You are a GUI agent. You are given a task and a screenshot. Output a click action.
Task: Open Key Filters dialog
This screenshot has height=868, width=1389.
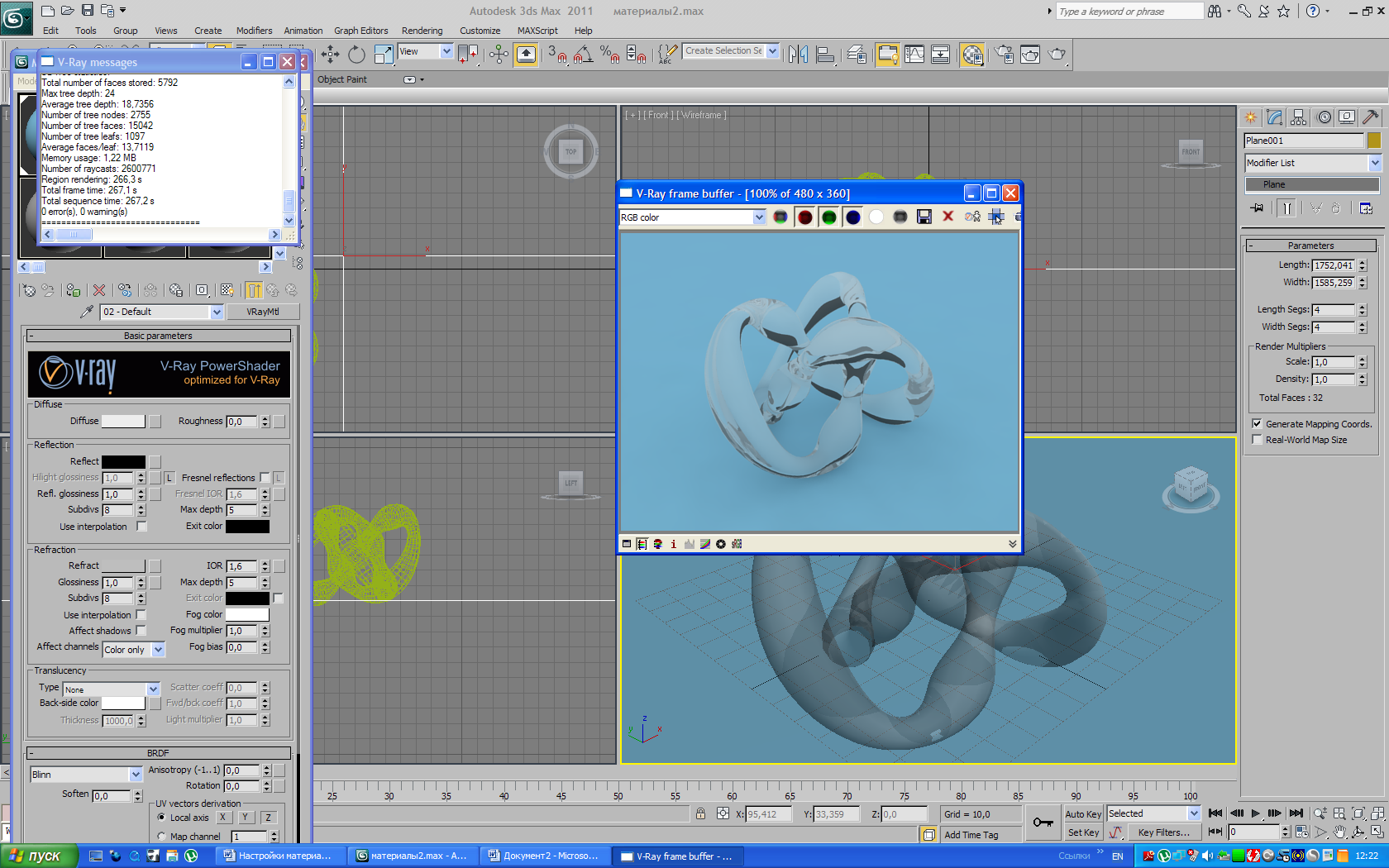tap(1163, 832)
